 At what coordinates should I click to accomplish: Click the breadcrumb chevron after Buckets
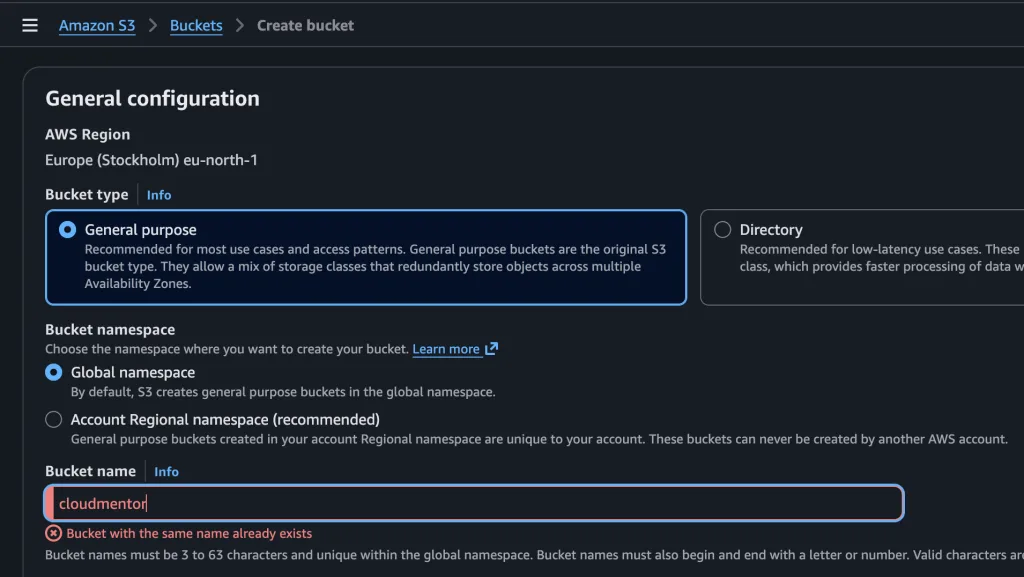tap(240, 25)
